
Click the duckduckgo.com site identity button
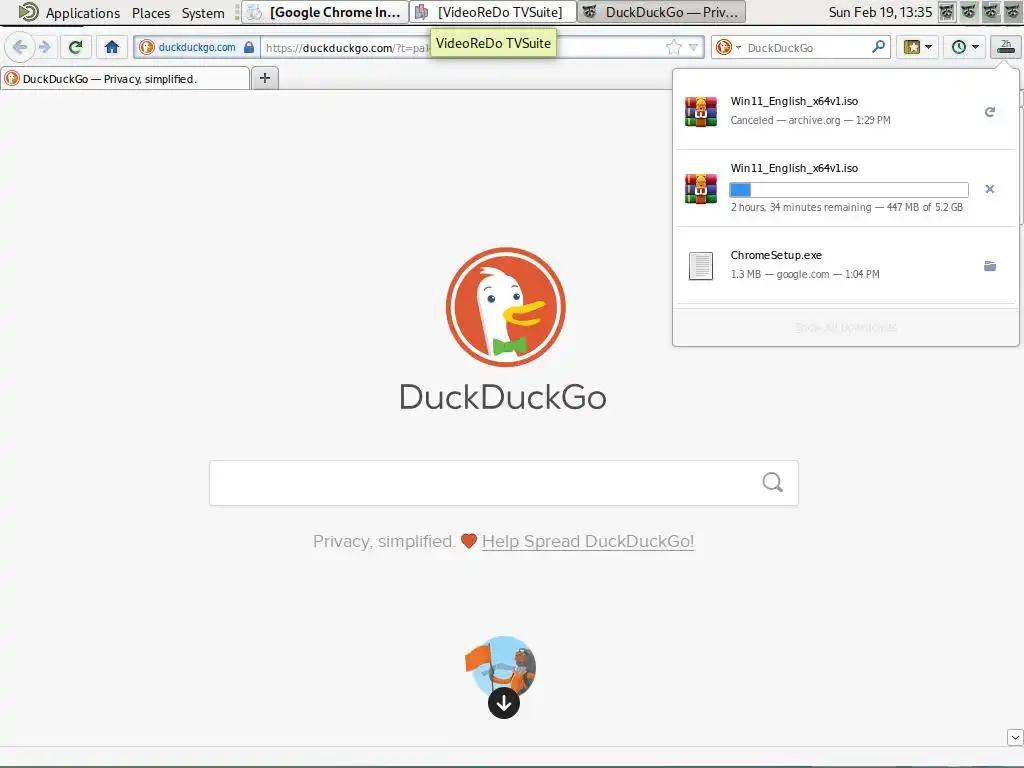(197, 47)
